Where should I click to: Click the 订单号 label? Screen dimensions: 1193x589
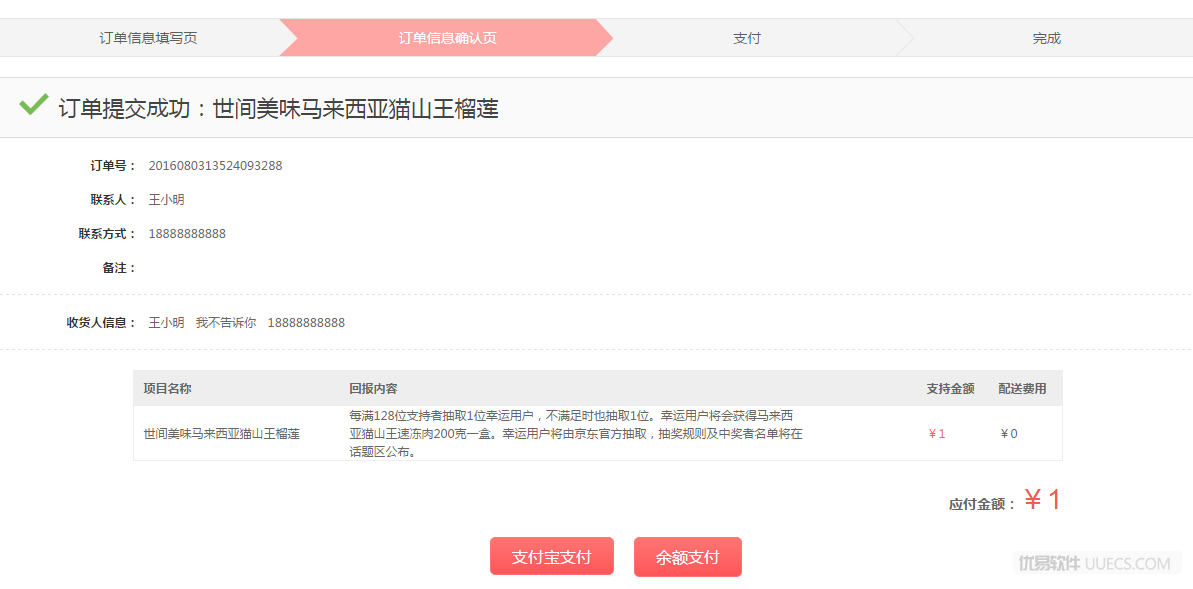pos(113,166)
